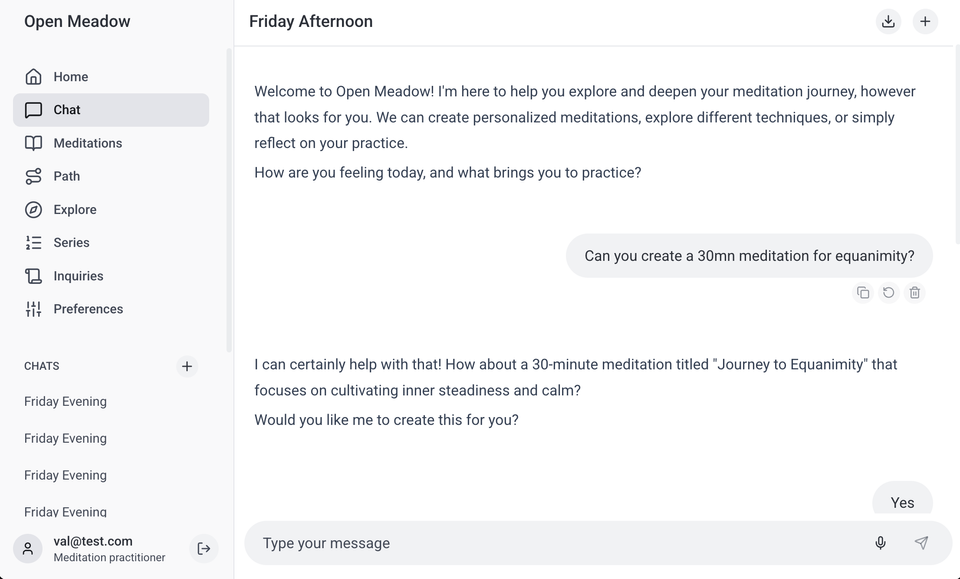Navigate to Explore
This screenshot has height=579, width=960.
[75, 210]
